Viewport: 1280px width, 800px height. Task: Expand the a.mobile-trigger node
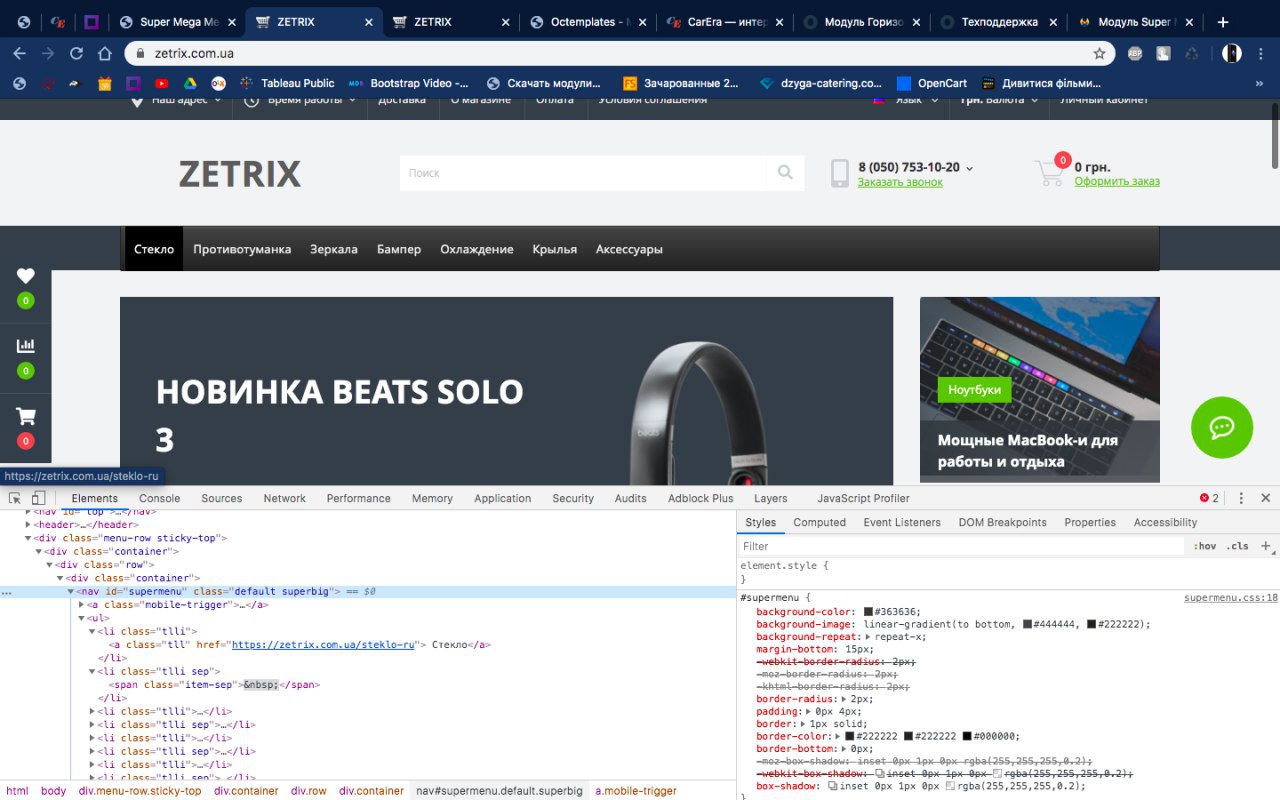click(82, 605)
